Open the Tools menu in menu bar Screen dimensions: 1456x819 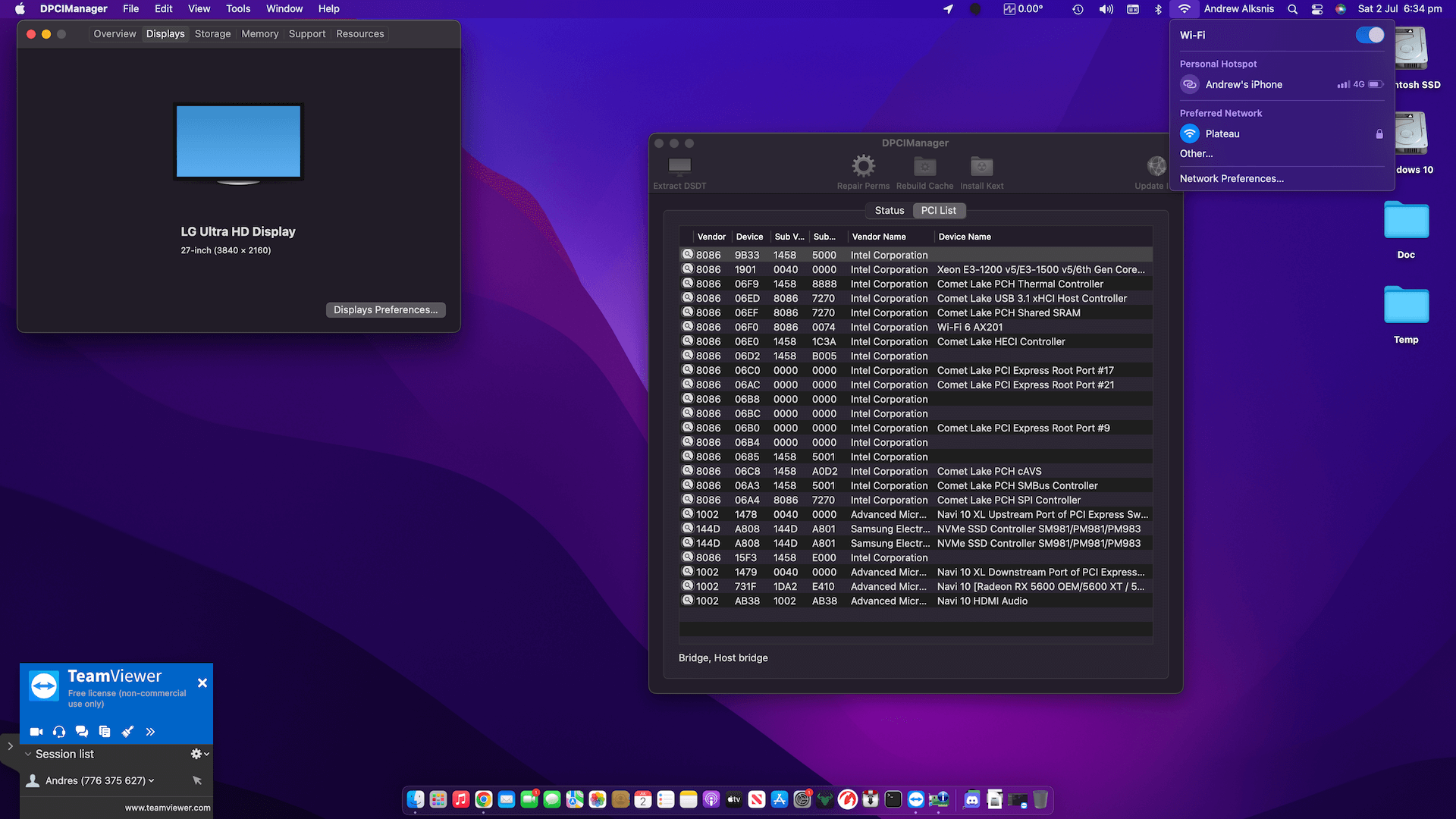[237, 9]
